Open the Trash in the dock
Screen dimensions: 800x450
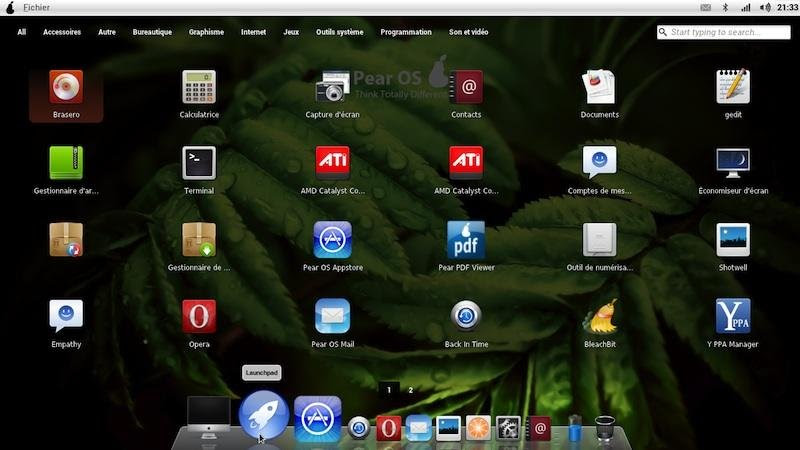605,428
